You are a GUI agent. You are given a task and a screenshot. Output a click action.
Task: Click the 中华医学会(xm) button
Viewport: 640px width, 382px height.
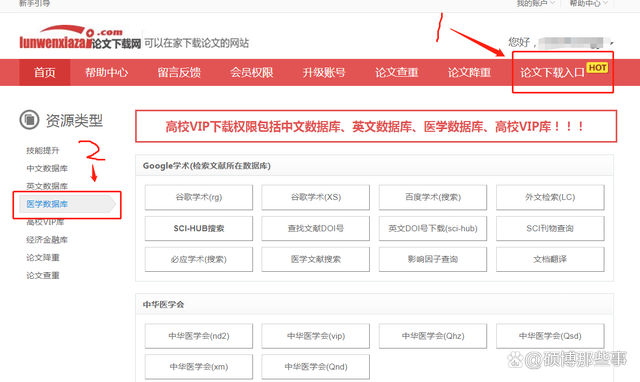pyautogui.click(x=199, y=366)
